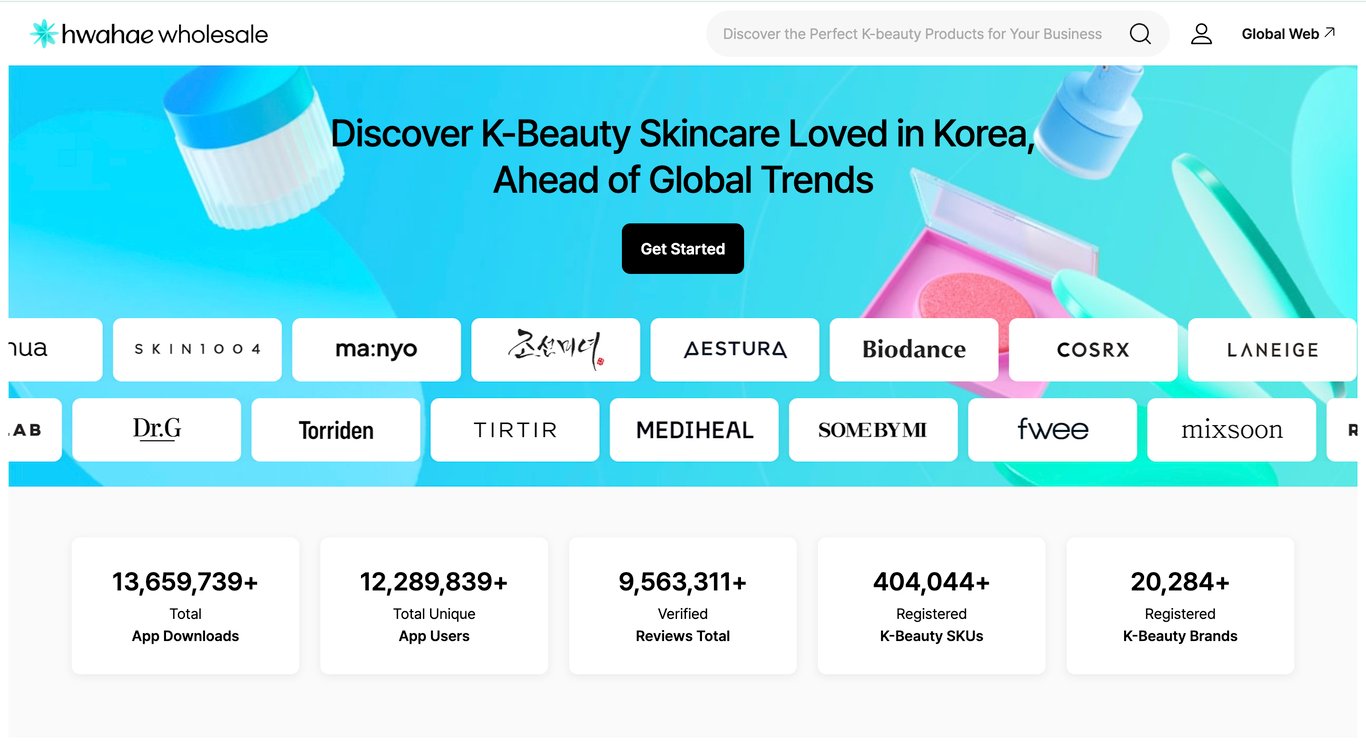The height and width of the screenshot is (748, 1366).
Task: Click the 9,563,311+ Verified Reviews Total stat
Action: (683, 606)
